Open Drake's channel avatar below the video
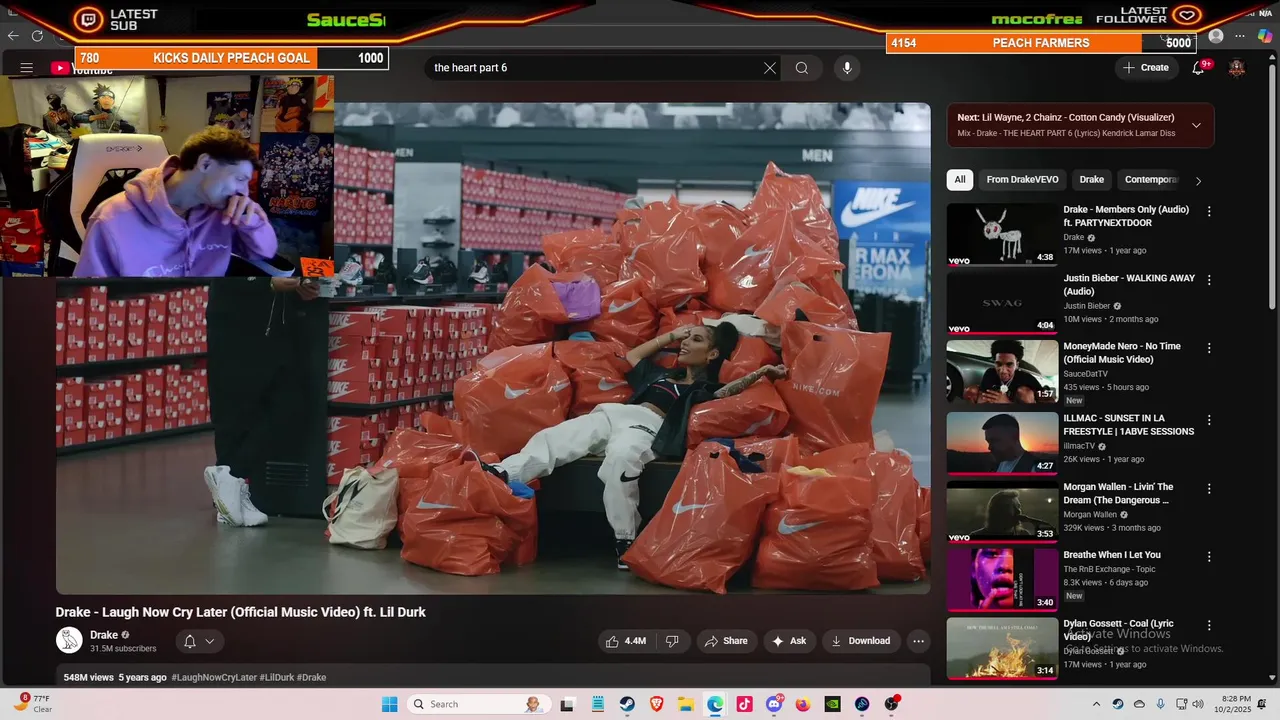 (69, 641)
